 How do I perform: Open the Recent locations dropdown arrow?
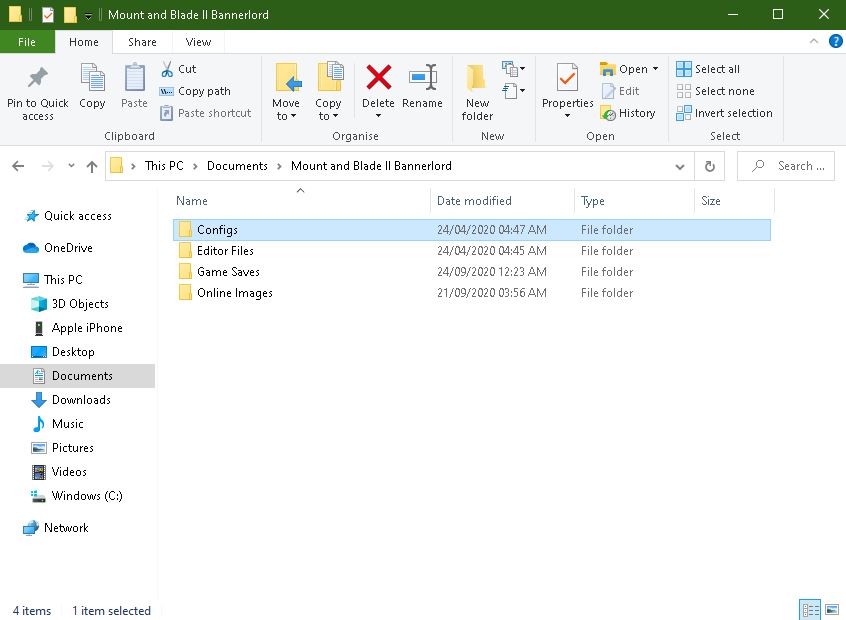click(x=71, y=166)
